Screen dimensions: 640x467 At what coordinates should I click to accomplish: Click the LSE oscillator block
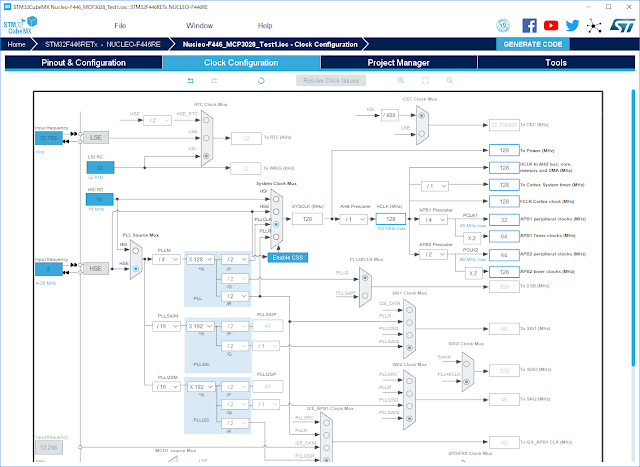click(x=96, y=138)
